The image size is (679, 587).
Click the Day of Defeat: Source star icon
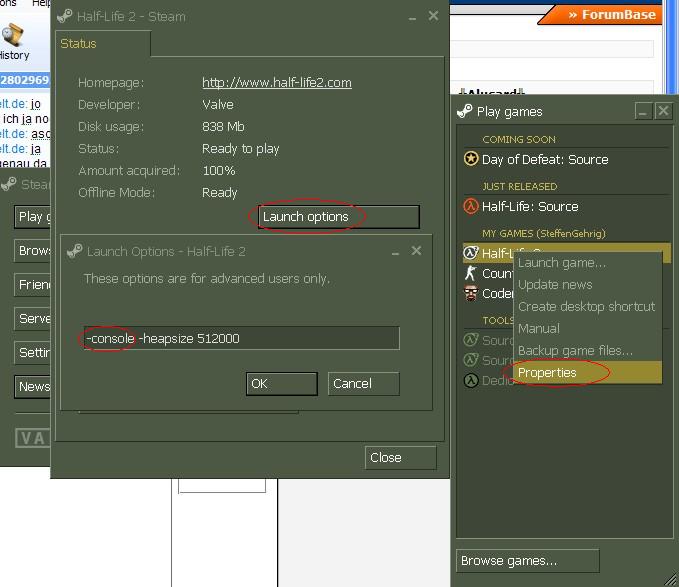471,159
